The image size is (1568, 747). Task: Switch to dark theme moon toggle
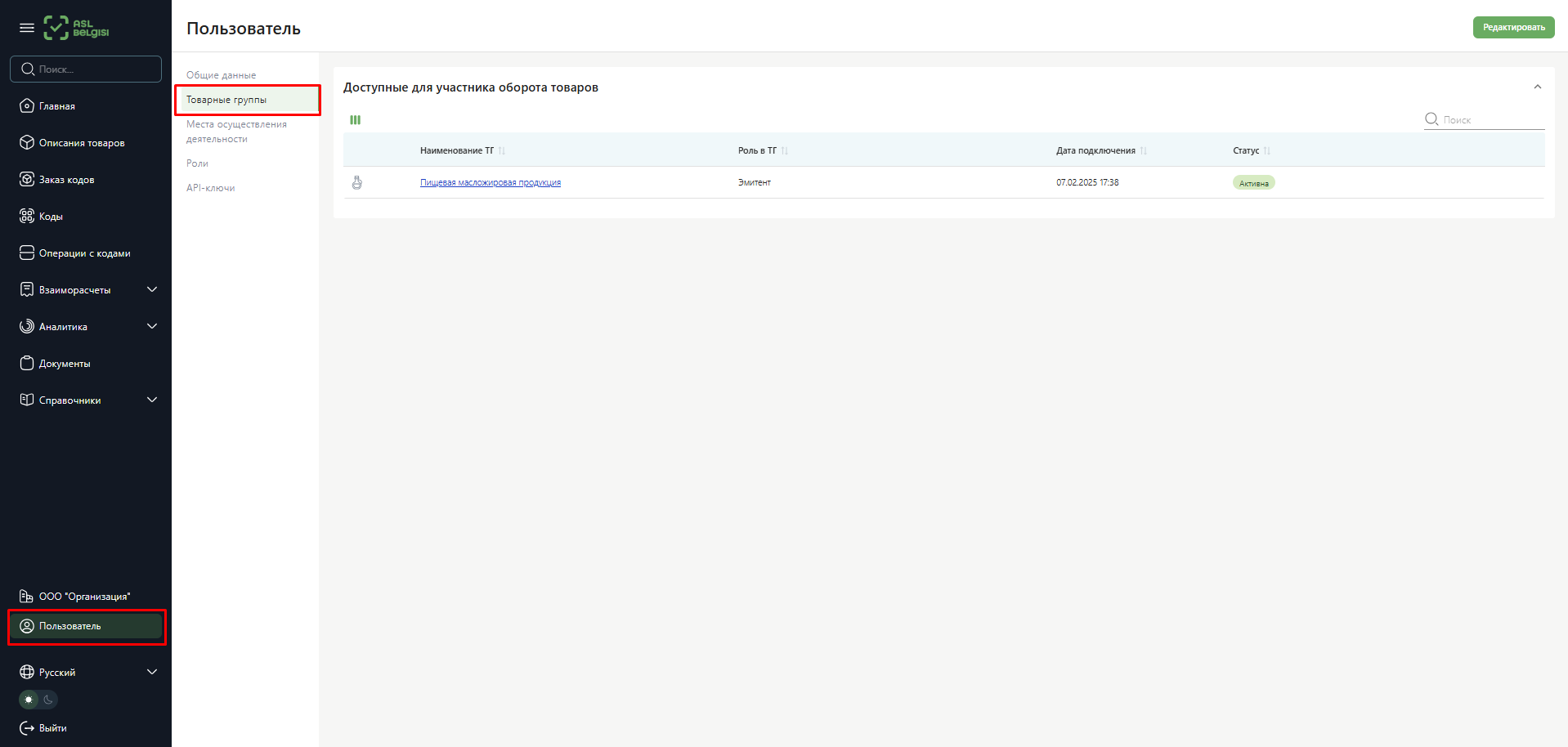click(x=48, y=700)
